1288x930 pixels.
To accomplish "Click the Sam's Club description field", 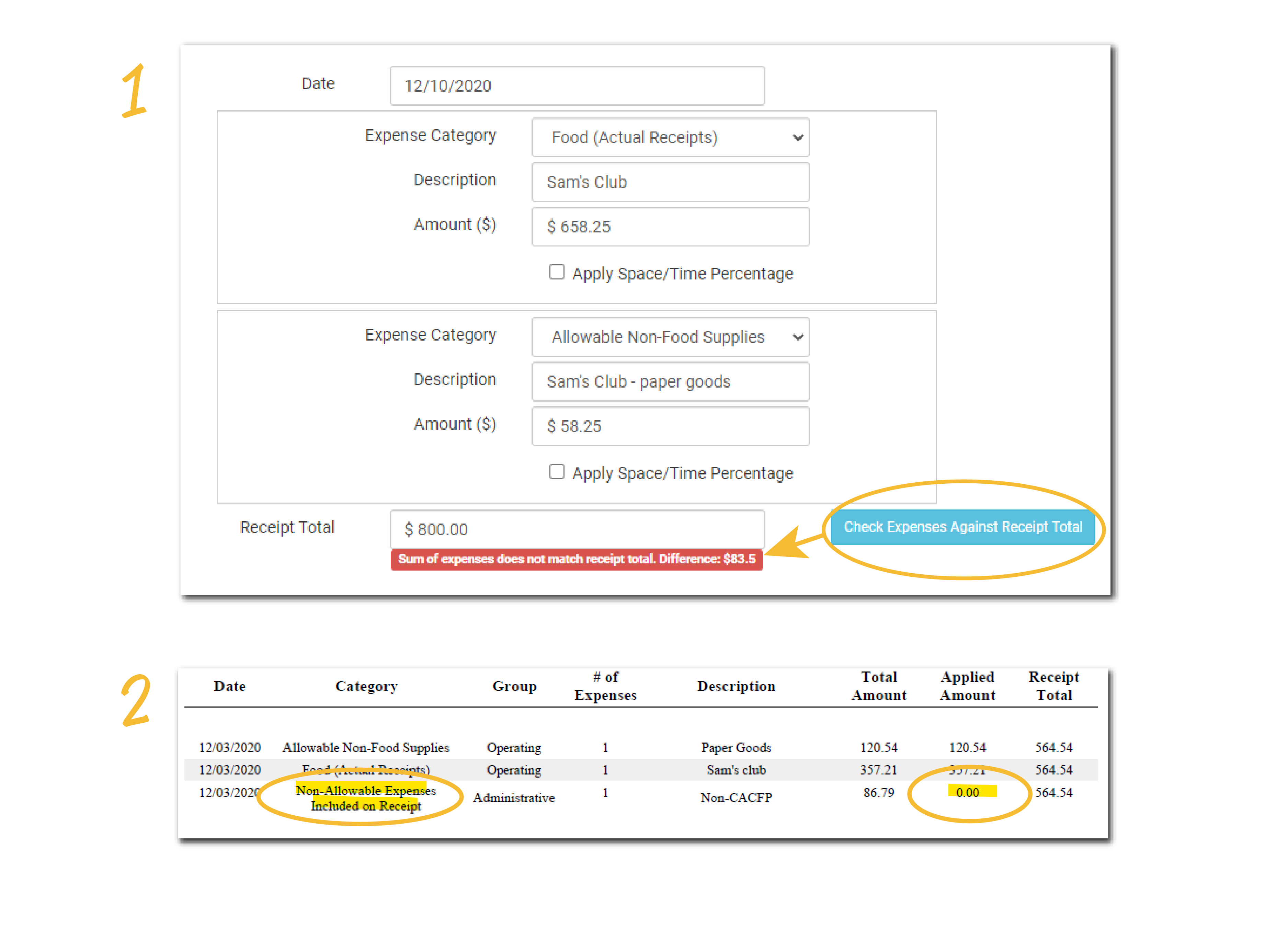I will pyautogui.click(x=670, y=182).
